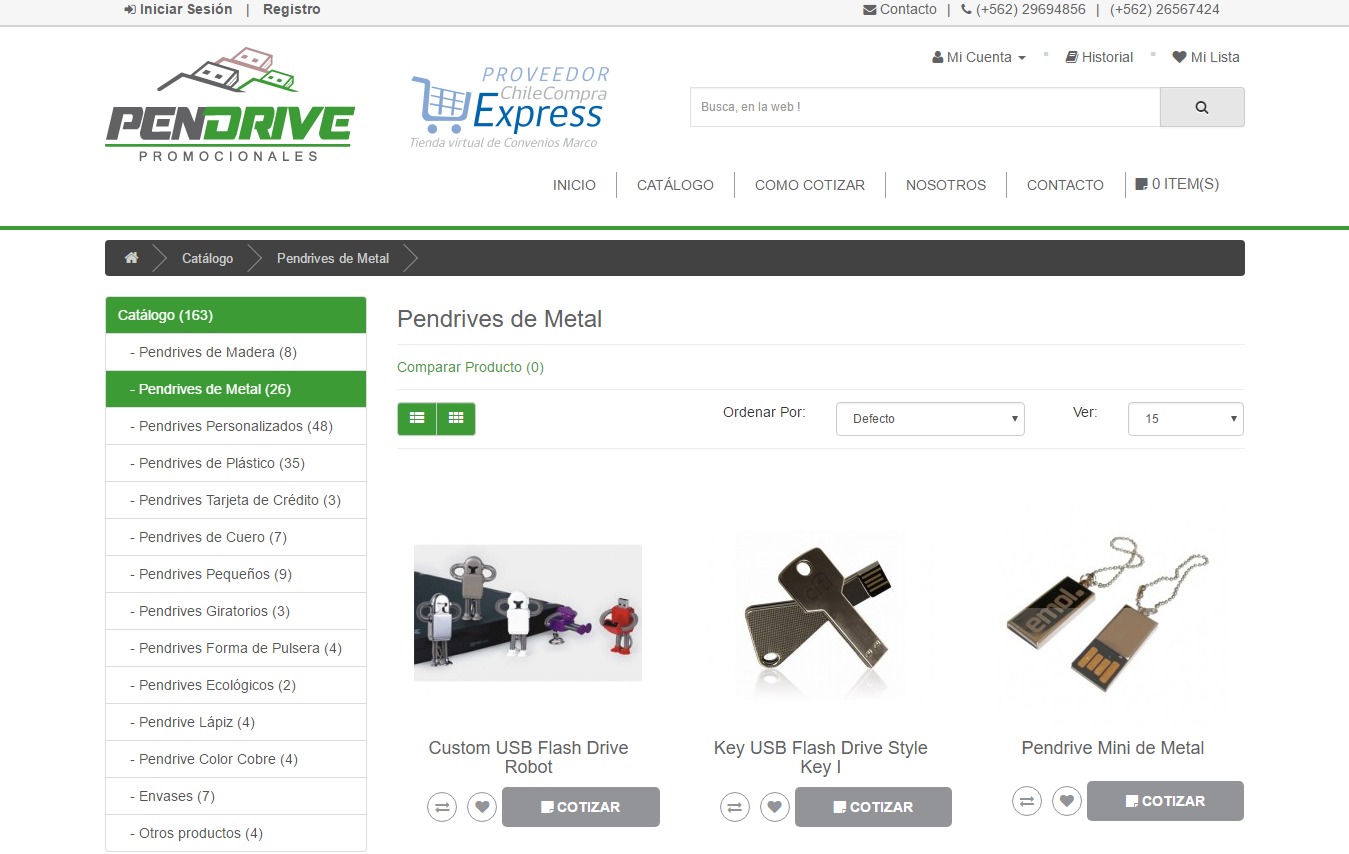This screenshot has height=854, width=1349.
Task: Go to INICIO menu item
Action: [574, 185]
